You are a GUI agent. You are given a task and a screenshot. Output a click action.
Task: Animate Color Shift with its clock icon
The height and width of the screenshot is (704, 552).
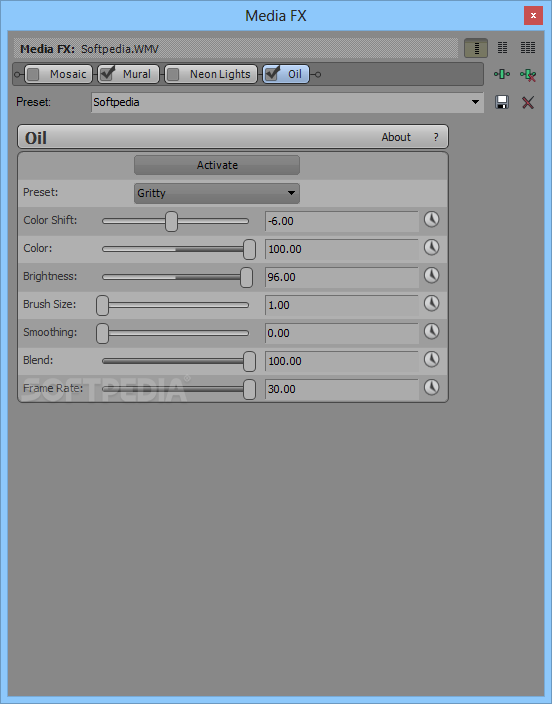click(432, 220)
